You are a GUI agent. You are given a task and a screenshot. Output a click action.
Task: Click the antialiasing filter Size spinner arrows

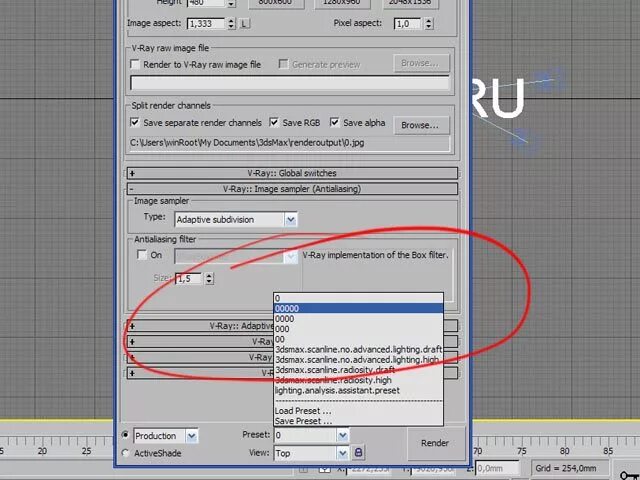[x=209, y=278]
